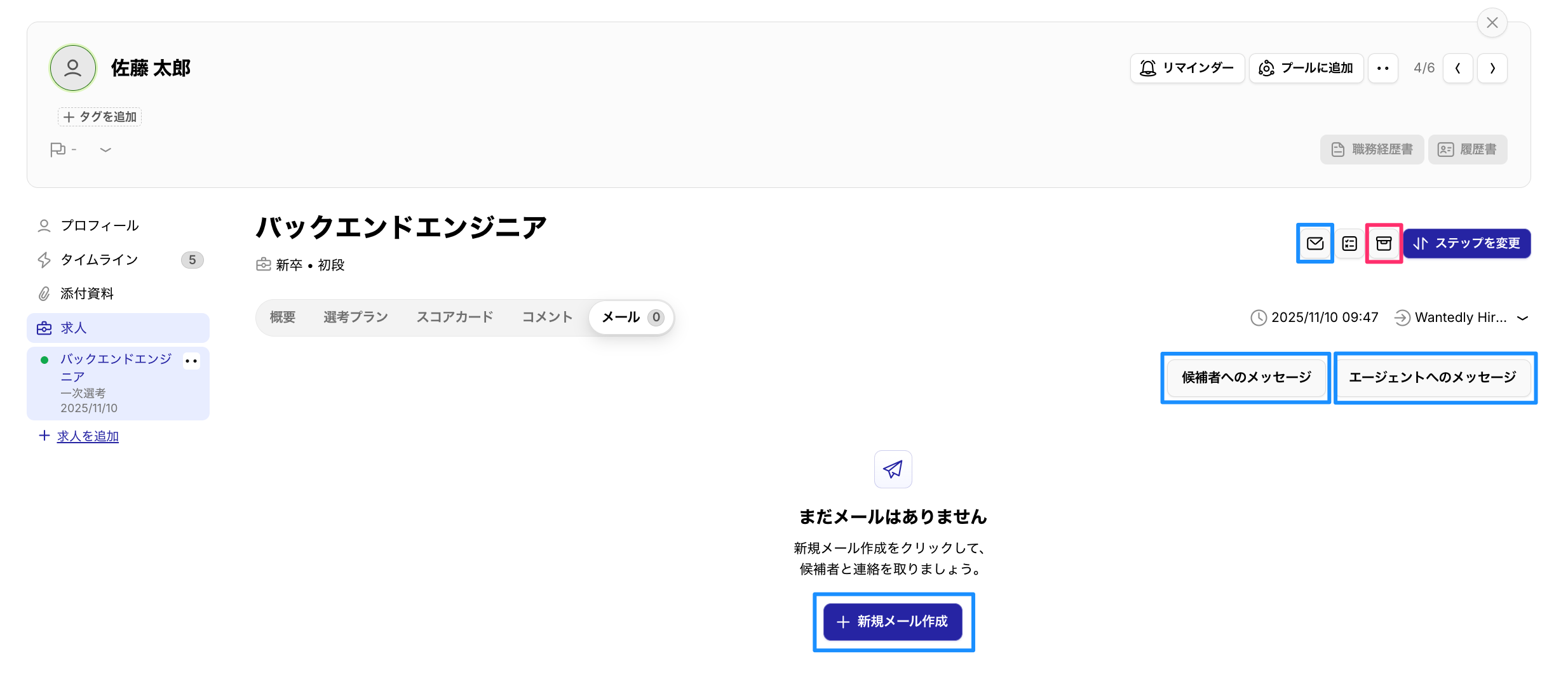
Task: Expand the Wantedly Hir... source dropdown
Action: [1522, 318]
